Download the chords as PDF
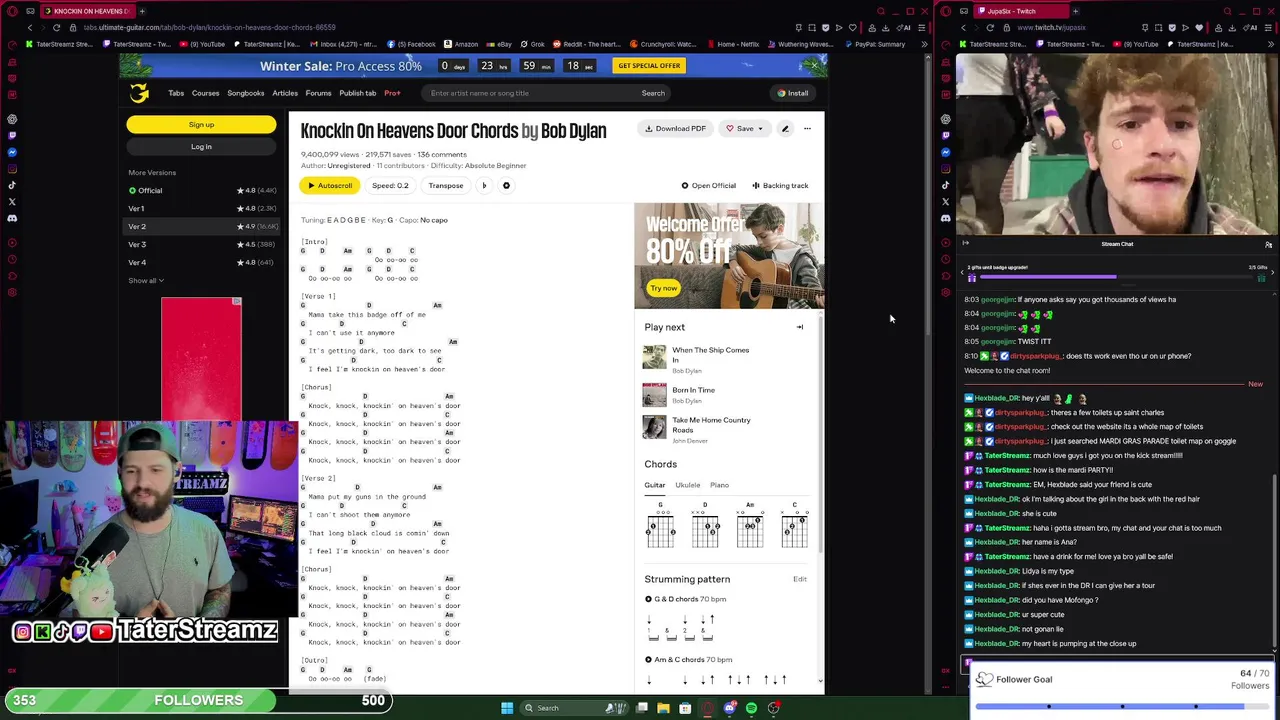Screen dimensions: 1280x720 pos(676,129)
